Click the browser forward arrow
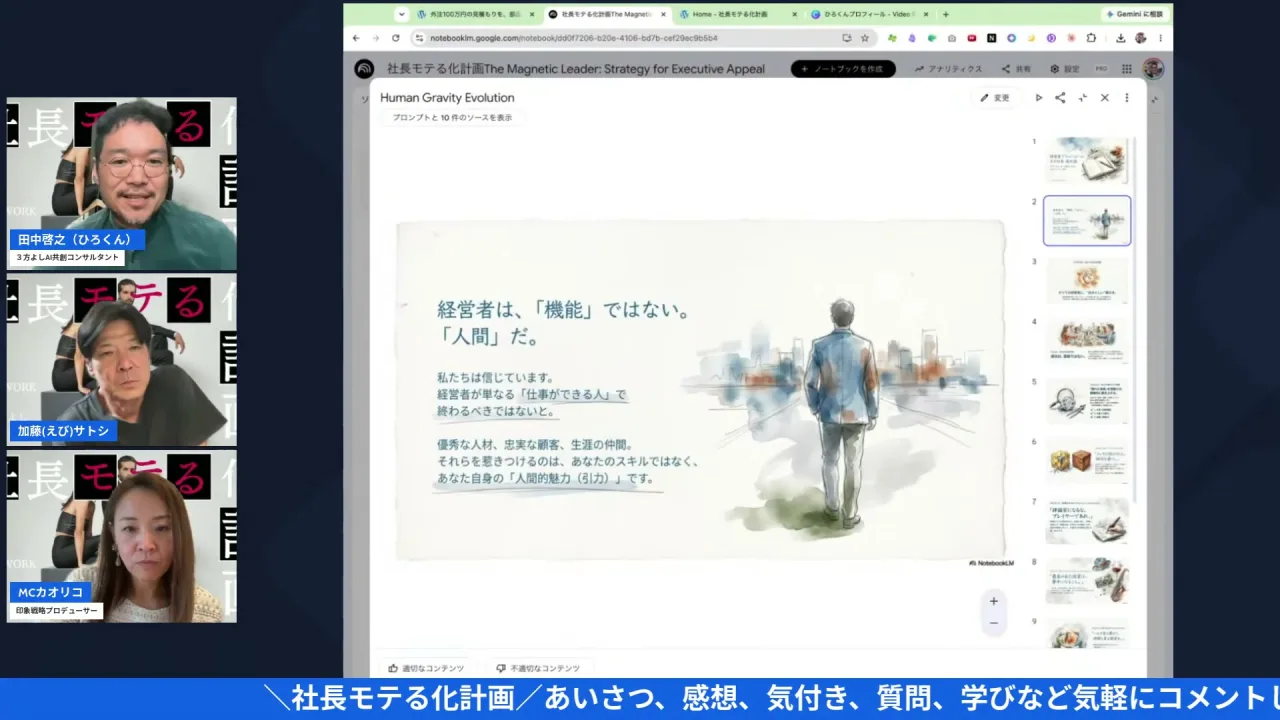 376,38
